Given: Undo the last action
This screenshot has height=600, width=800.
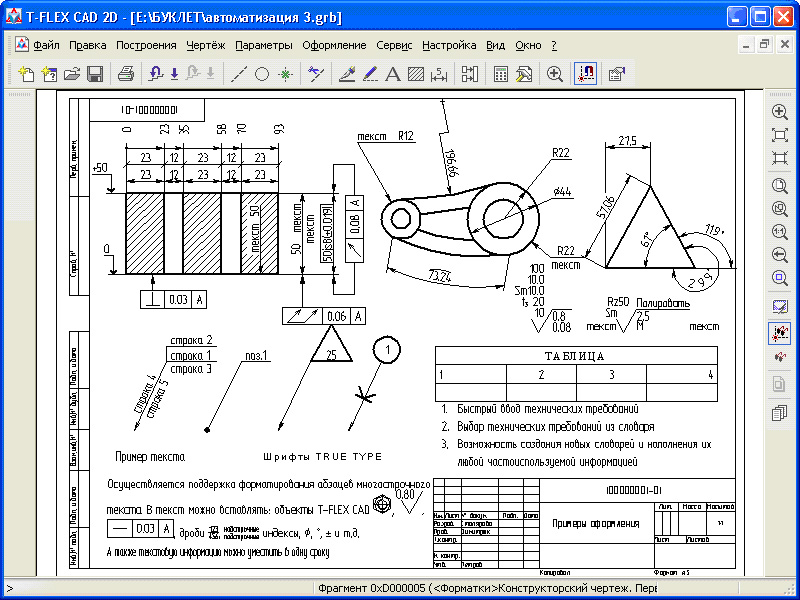Looking at the screenshot, I should [x=156, y=74].
